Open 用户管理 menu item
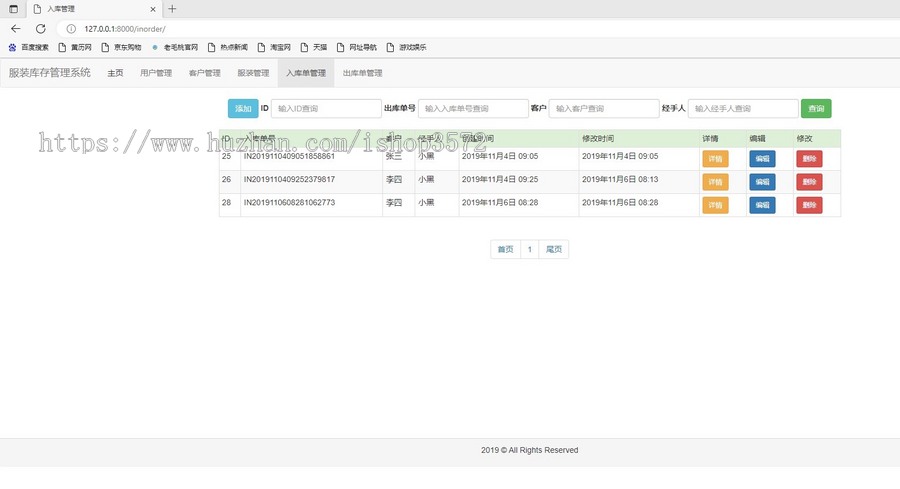Image resolution: width=900 pixels, height=489 pixels. (156, 73)
